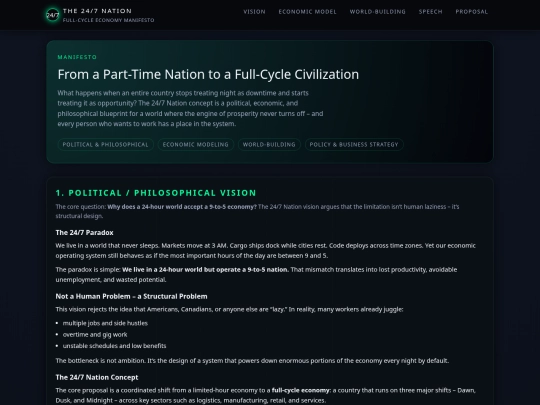Click the Manifesto label
The height and width of the screenshot is (405, 540).
77,57
